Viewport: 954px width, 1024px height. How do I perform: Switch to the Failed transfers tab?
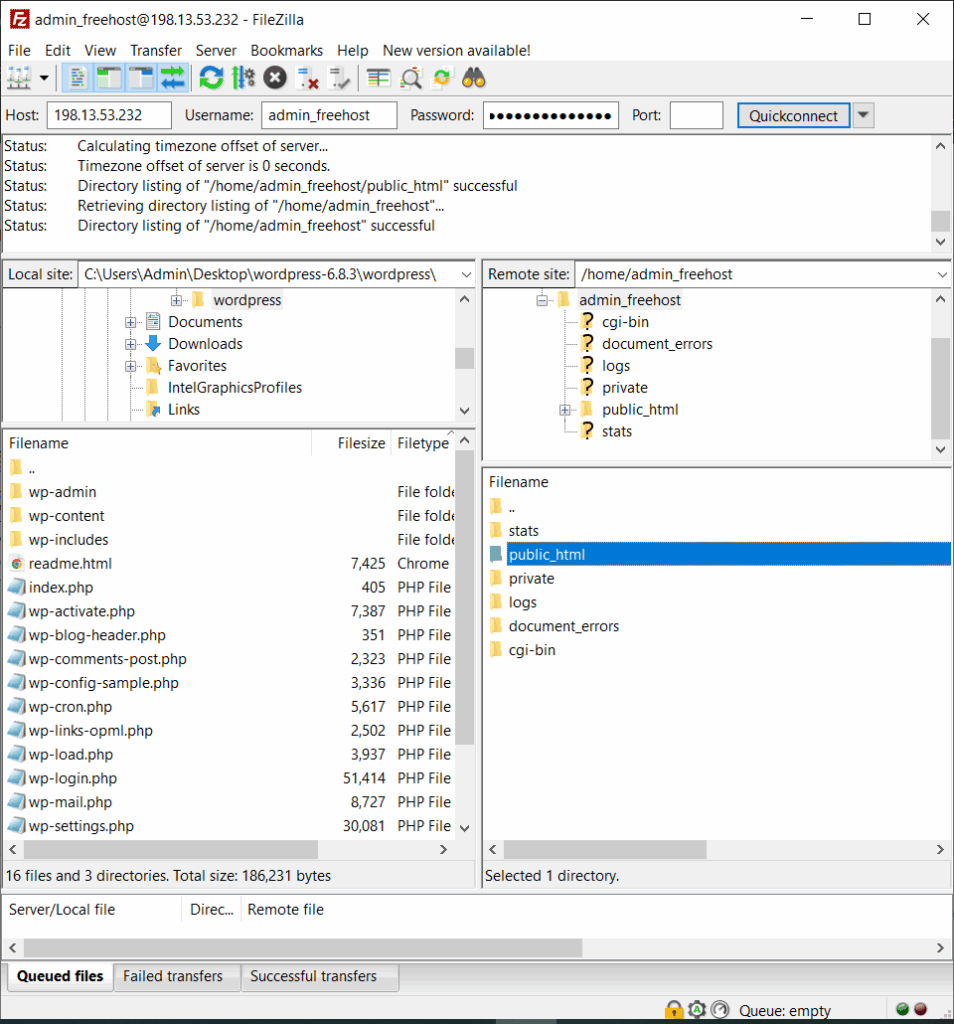pos(176,977)
